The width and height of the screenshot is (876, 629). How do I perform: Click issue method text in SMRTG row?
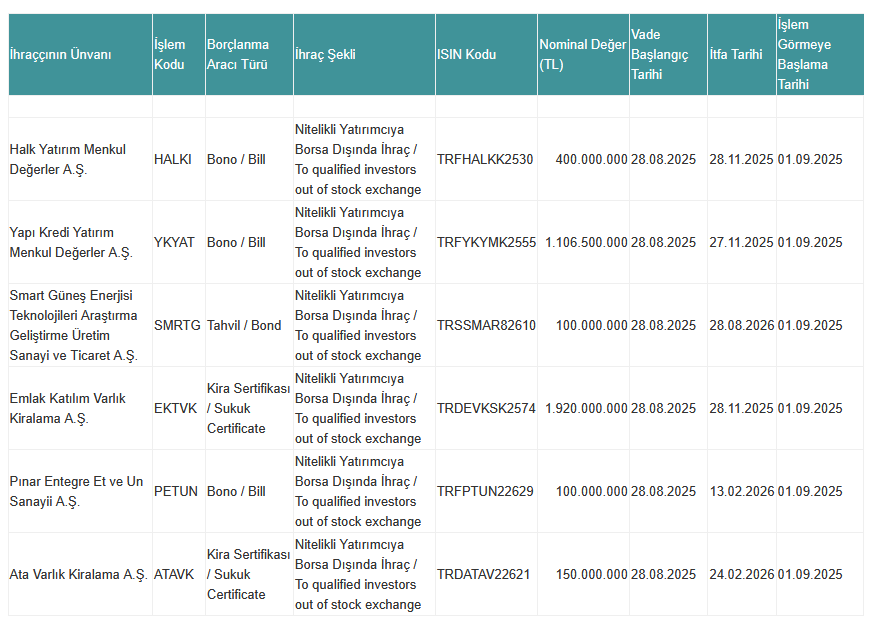tap(358, 326)
